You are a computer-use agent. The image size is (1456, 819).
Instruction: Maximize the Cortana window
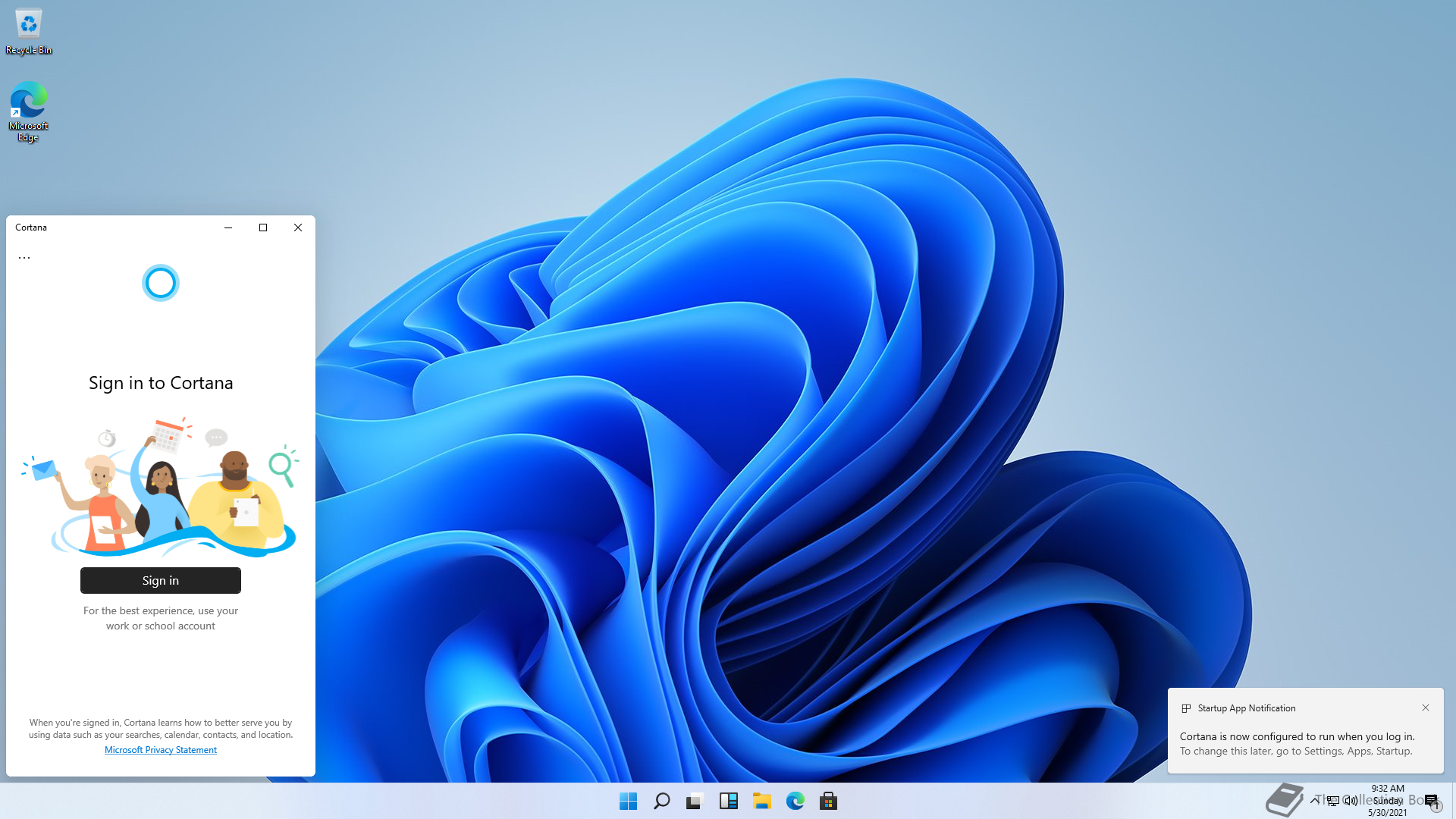(x=263, y=227)
